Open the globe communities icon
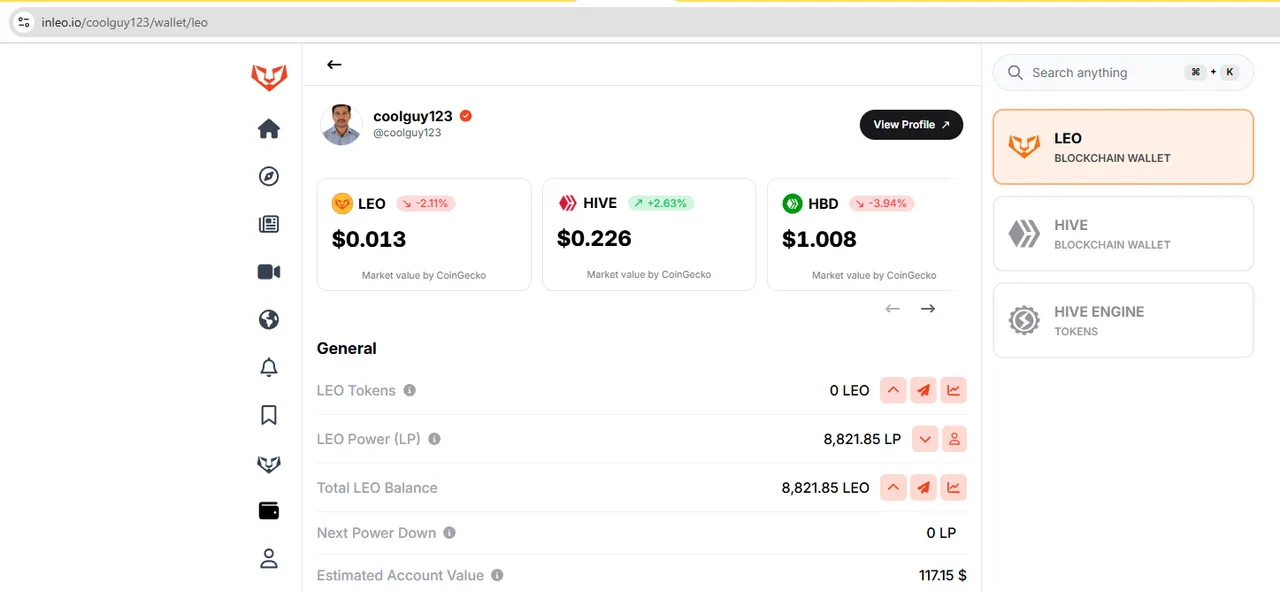Screen dimensions: 1280x591 (x=269, y=320)
